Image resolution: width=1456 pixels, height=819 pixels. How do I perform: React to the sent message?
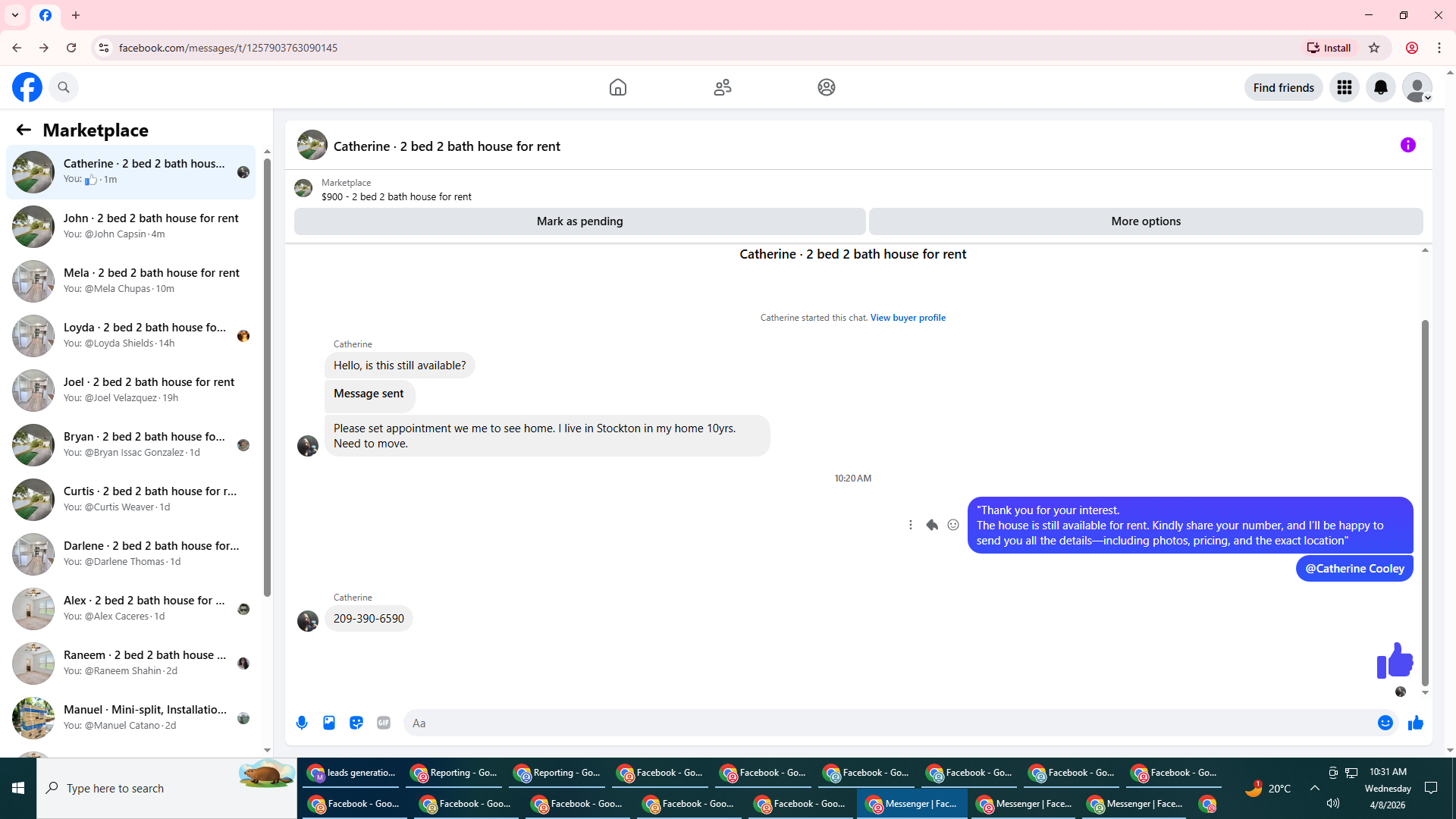(953, 525)
